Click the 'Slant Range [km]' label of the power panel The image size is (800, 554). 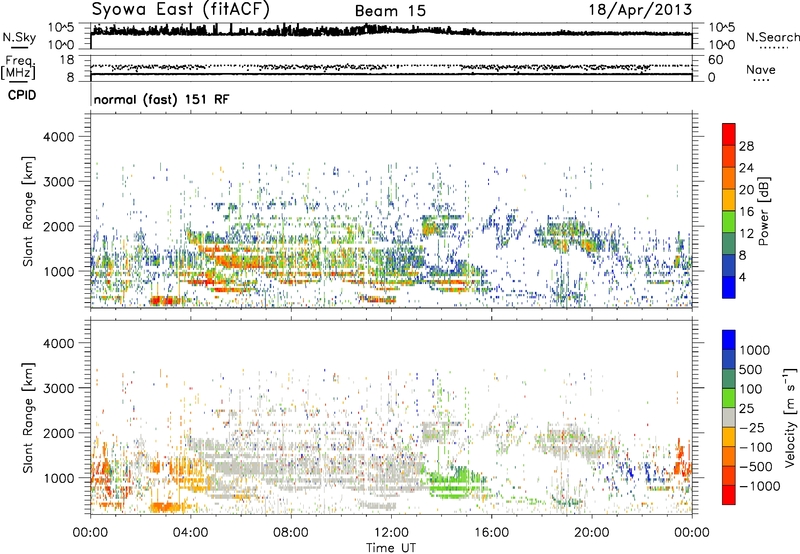[28, 211]
